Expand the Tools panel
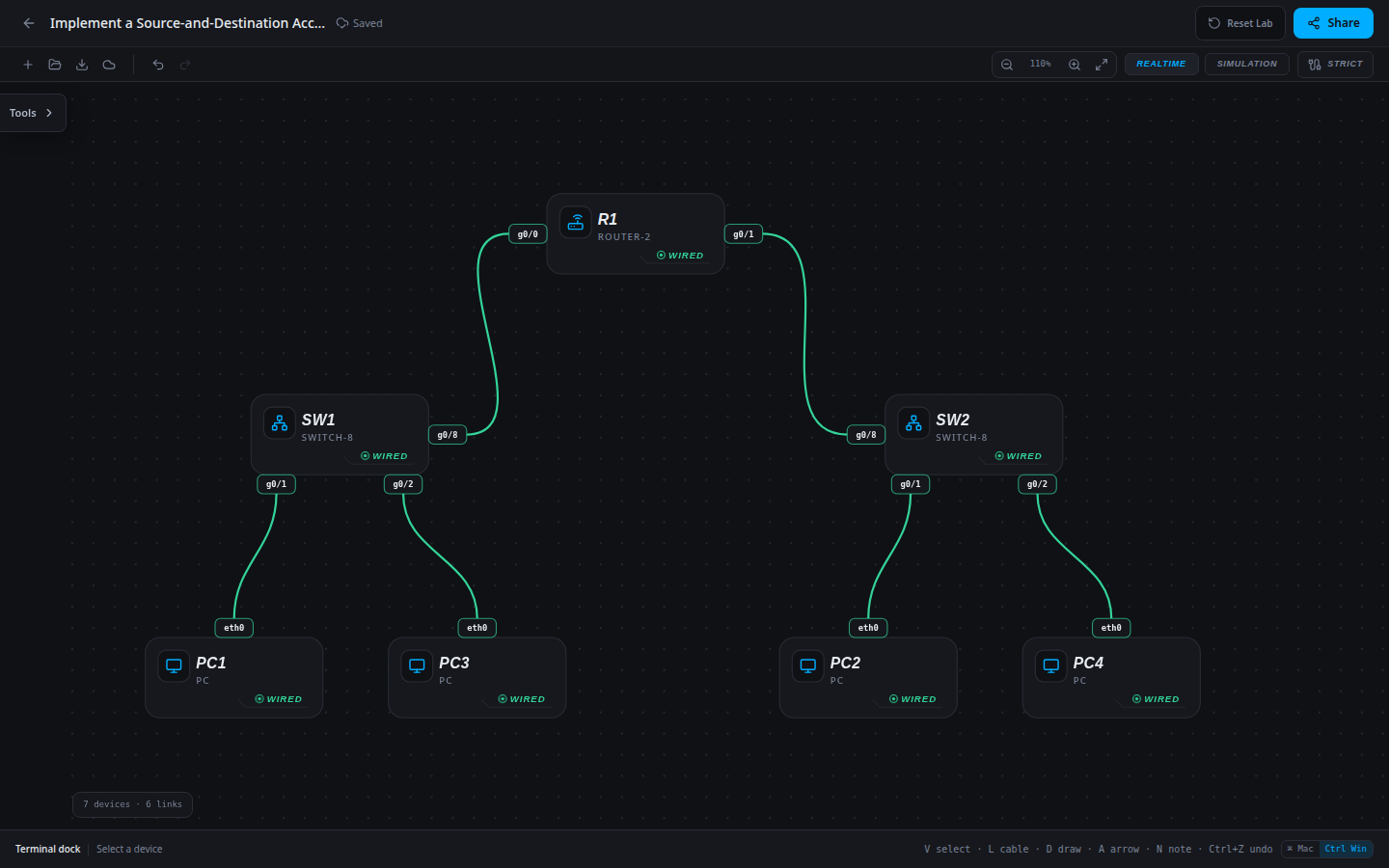Image resolution: width=1389 pixels, height=868 pixels. [33, 113]
